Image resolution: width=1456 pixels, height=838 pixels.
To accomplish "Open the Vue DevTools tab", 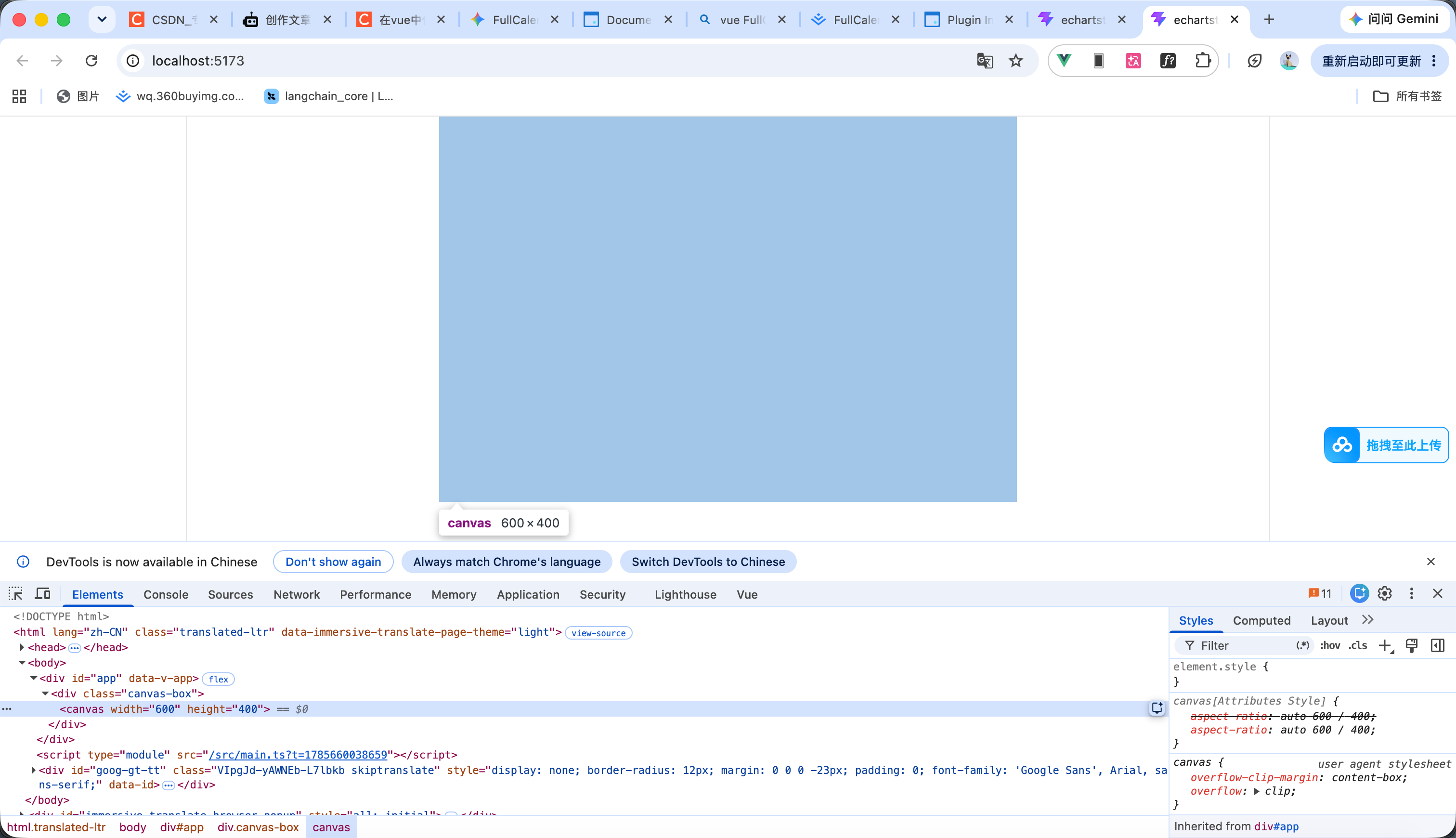I will 747,594.
